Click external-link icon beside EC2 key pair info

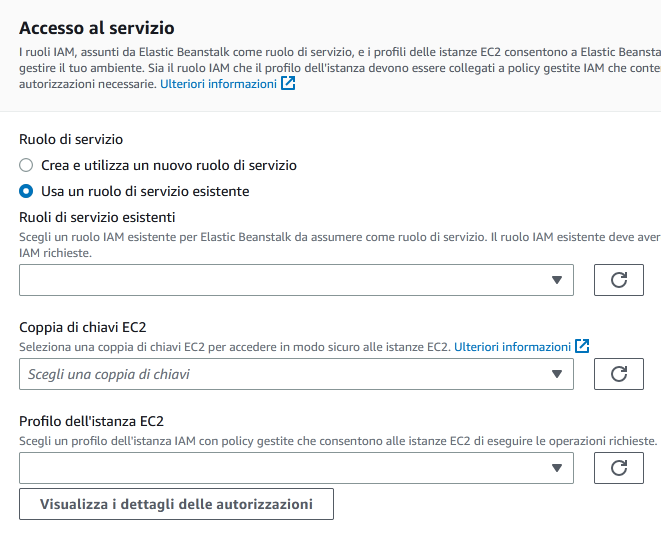pos(582,347)
